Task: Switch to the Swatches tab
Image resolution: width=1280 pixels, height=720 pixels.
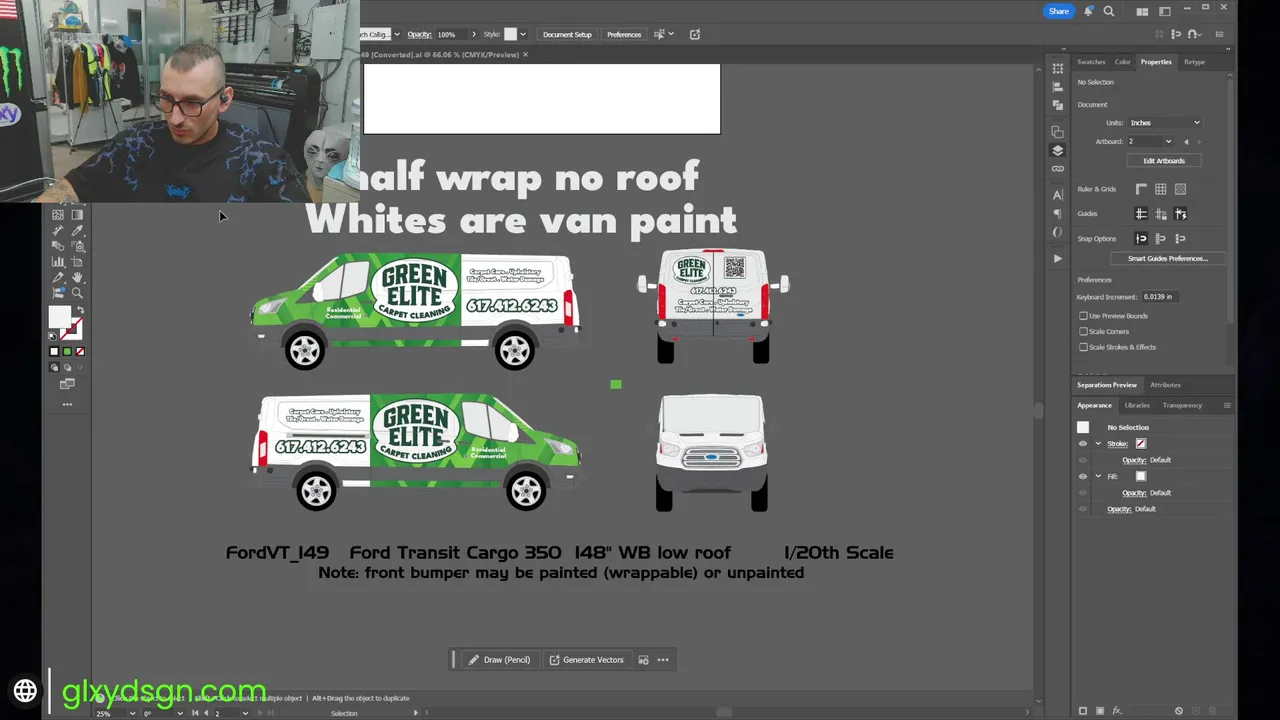Action: click(x=1091, y=62)
